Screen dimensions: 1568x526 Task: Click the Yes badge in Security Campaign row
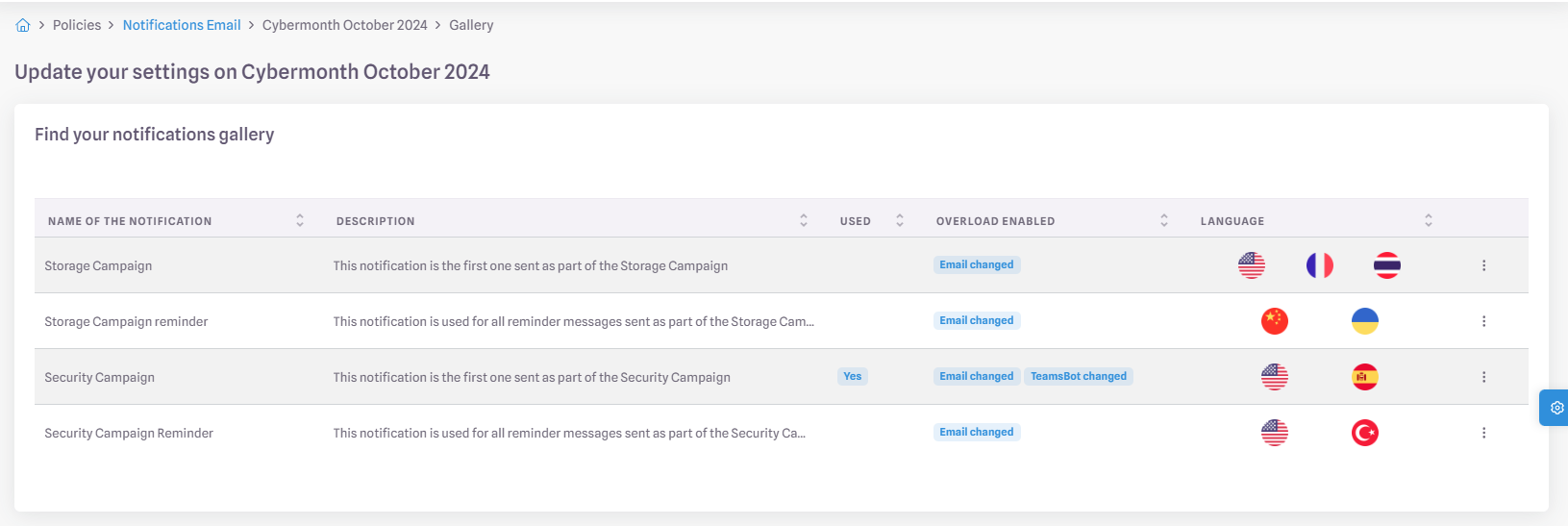pyautogui.click(x=853, y=377)
